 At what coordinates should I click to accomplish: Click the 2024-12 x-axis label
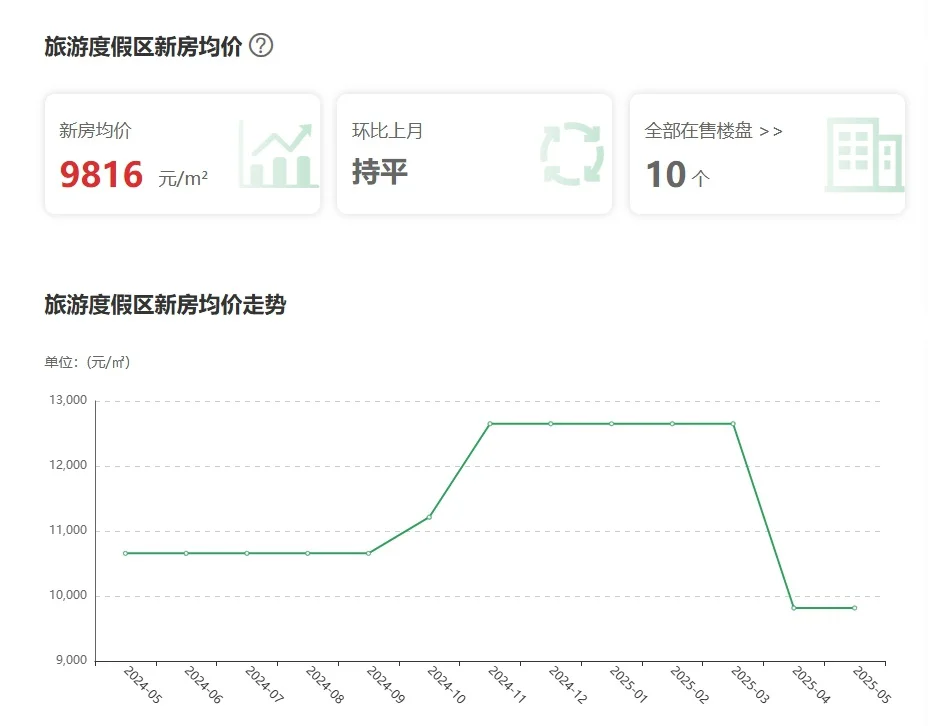[x=563, y=687]
